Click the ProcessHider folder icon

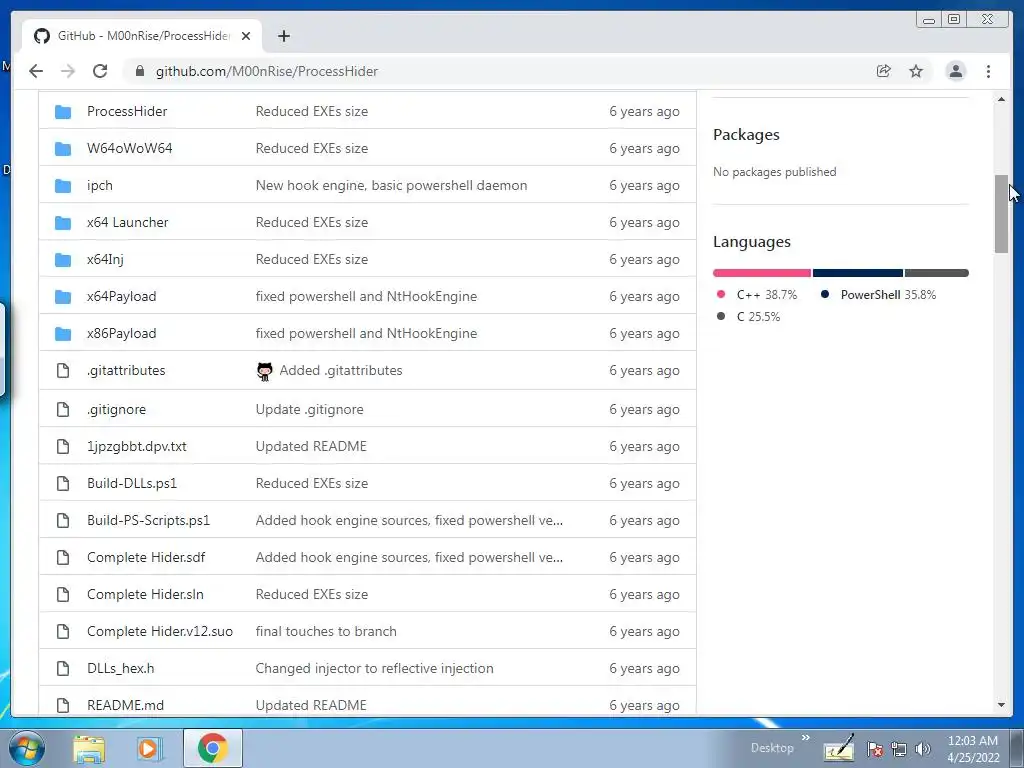(63, 112)
